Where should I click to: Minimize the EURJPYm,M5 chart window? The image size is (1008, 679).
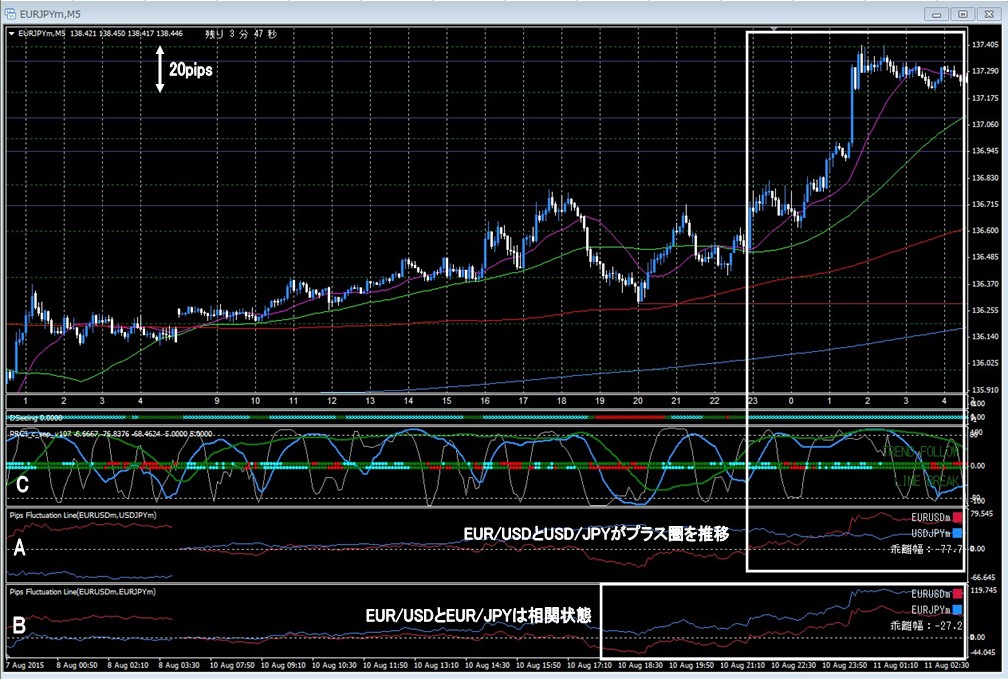click(937, 14)
